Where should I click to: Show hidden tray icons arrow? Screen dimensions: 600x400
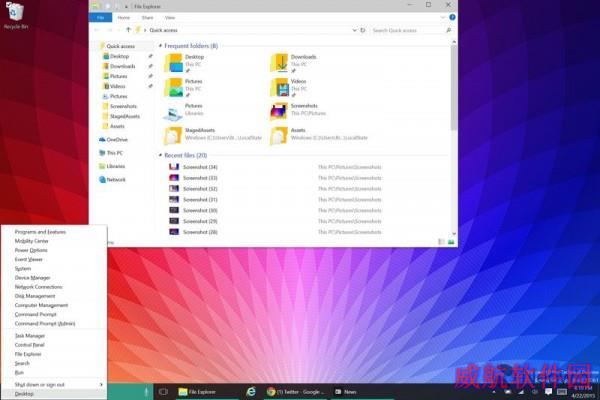[x=494, y=392]
